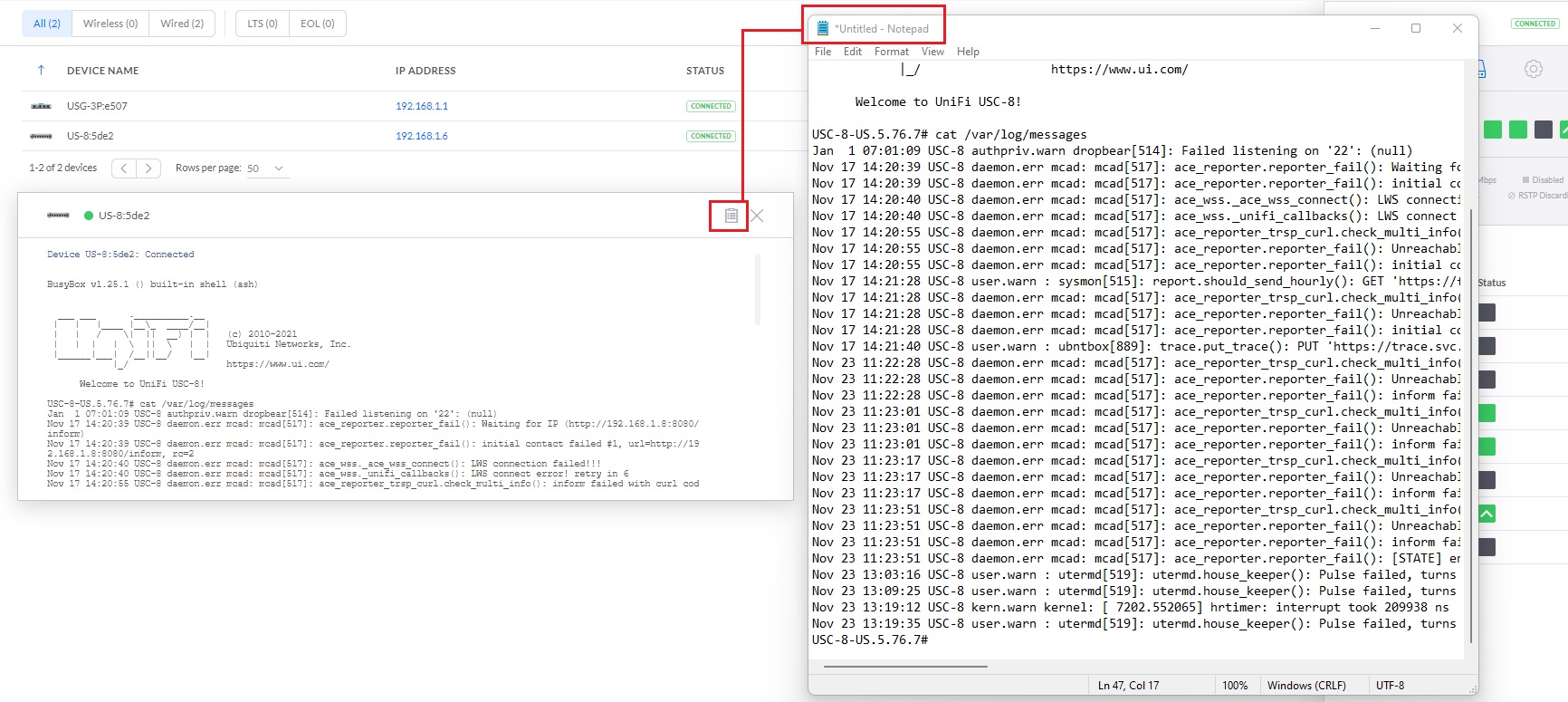The image size is (1568, 702).
Task: Click the Device US-8:5de2: Connected line in the terminal
Action: click(x=120, y=255)
